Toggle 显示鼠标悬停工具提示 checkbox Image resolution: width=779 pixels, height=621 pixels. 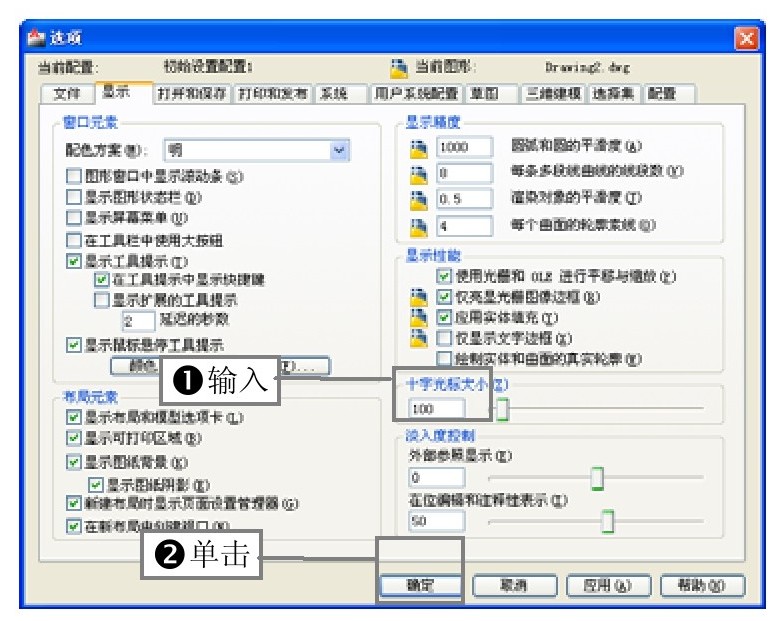pyautogui.click(x=74, y=345)
